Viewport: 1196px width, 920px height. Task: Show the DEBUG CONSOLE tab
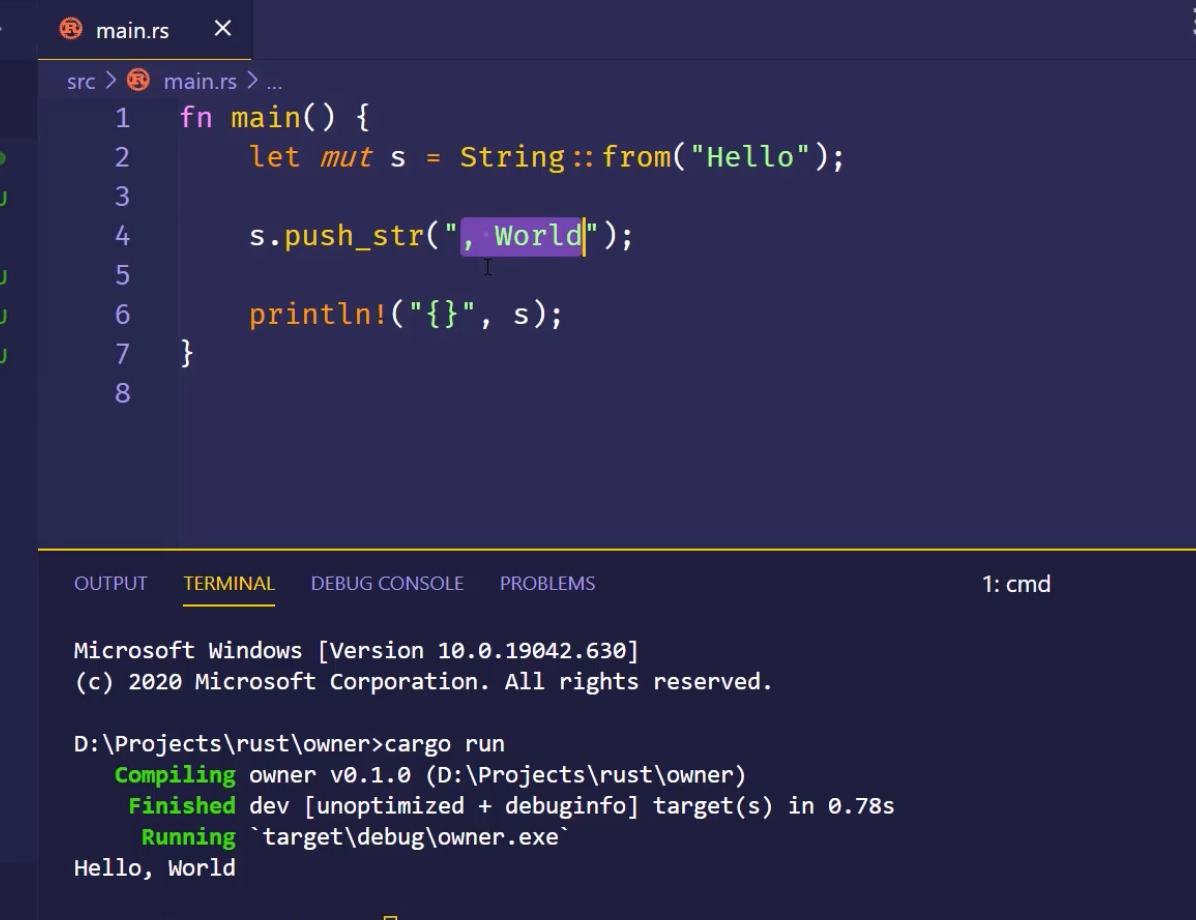pyautogui.click(x=387, y=583)
